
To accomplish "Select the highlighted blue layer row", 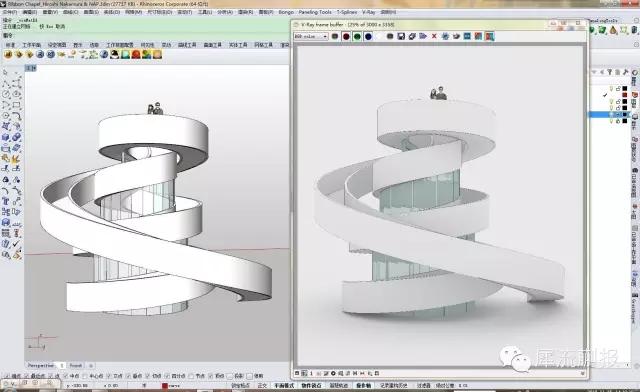I will click(x=609, y=115).
